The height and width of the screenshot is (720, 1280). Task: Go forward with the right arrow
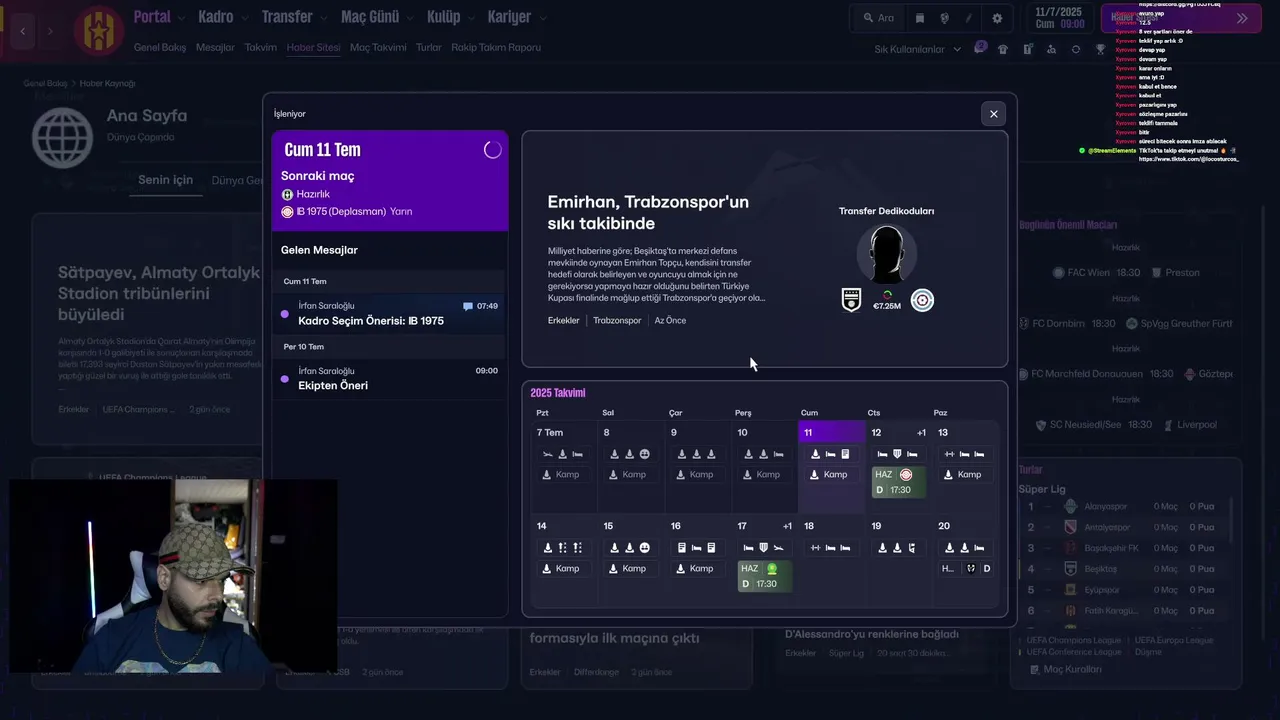click(50, 31)
